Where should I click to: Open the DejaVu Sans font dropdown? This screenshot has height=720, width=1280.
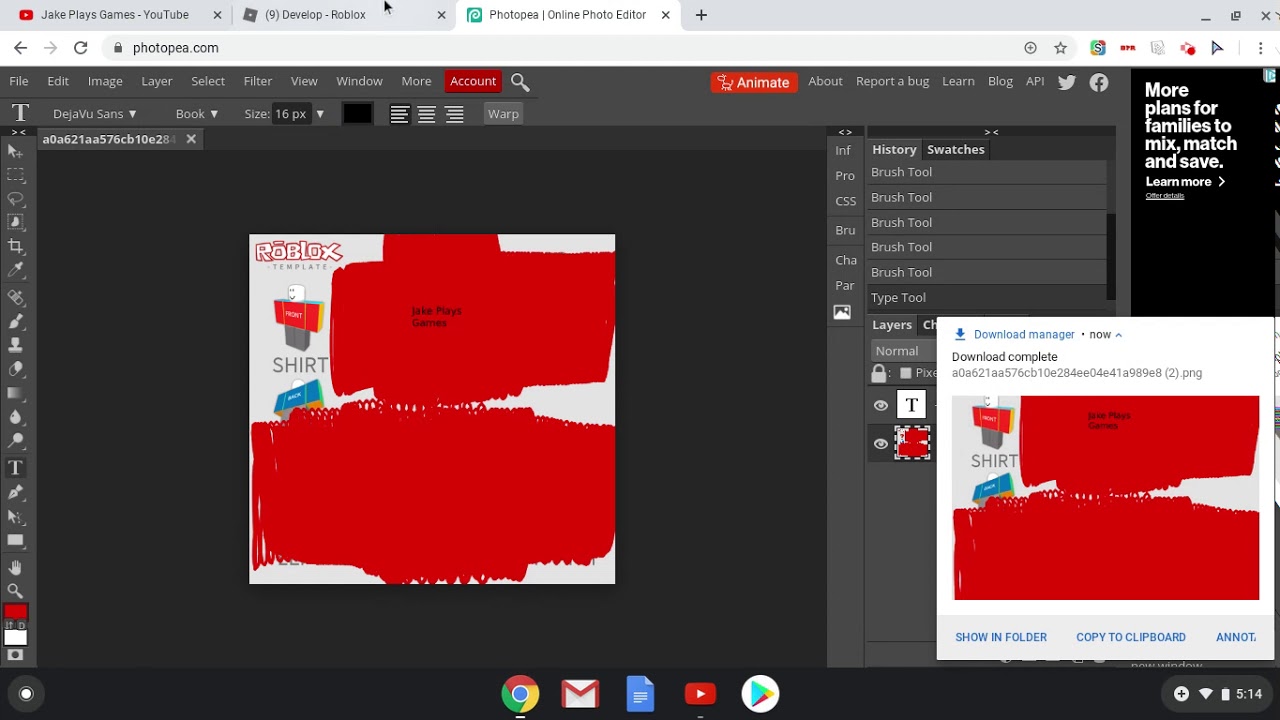point(95,114)
